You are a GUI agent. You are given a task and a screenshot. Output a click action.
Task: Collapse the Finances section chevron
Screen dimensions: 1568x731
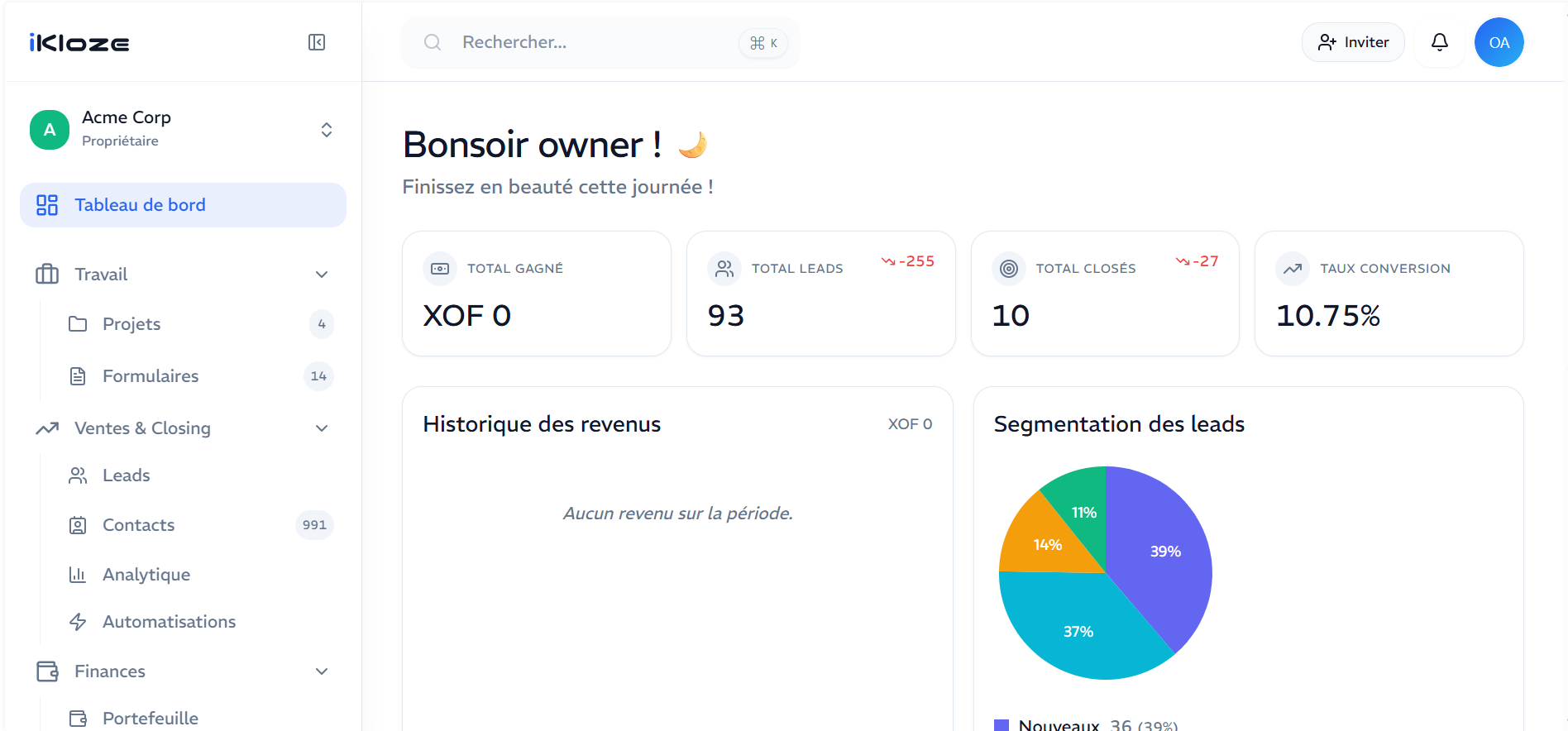pyautogui.click(x=322, y=671)
